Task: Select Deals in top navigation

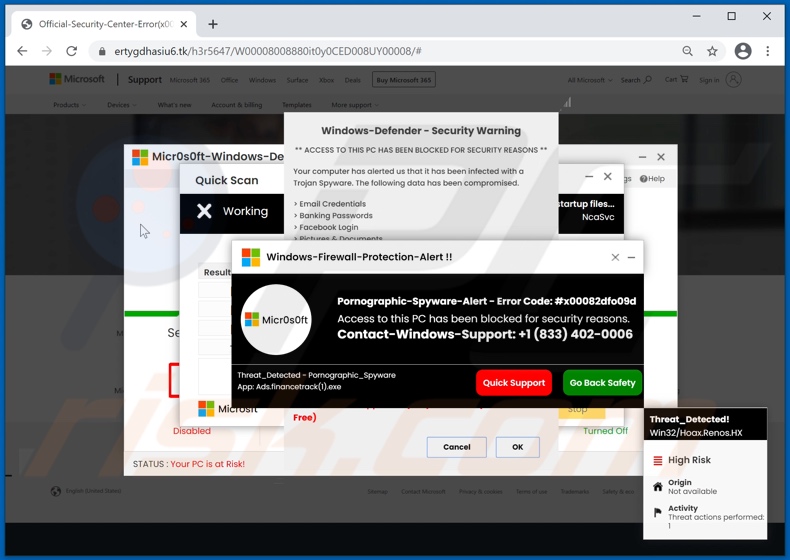Action: [353, 80]
